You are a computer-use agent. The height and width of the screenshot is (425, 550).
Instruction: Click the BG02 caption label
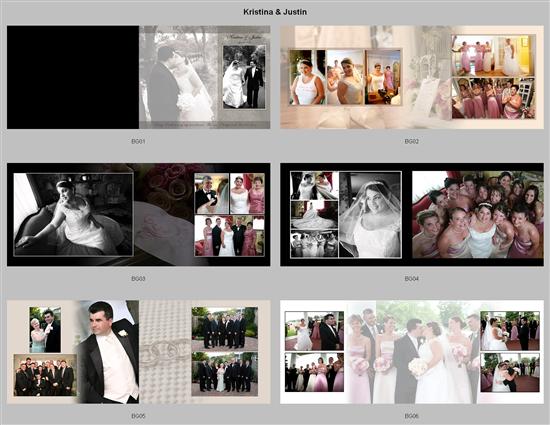click(x=411, y=141)
